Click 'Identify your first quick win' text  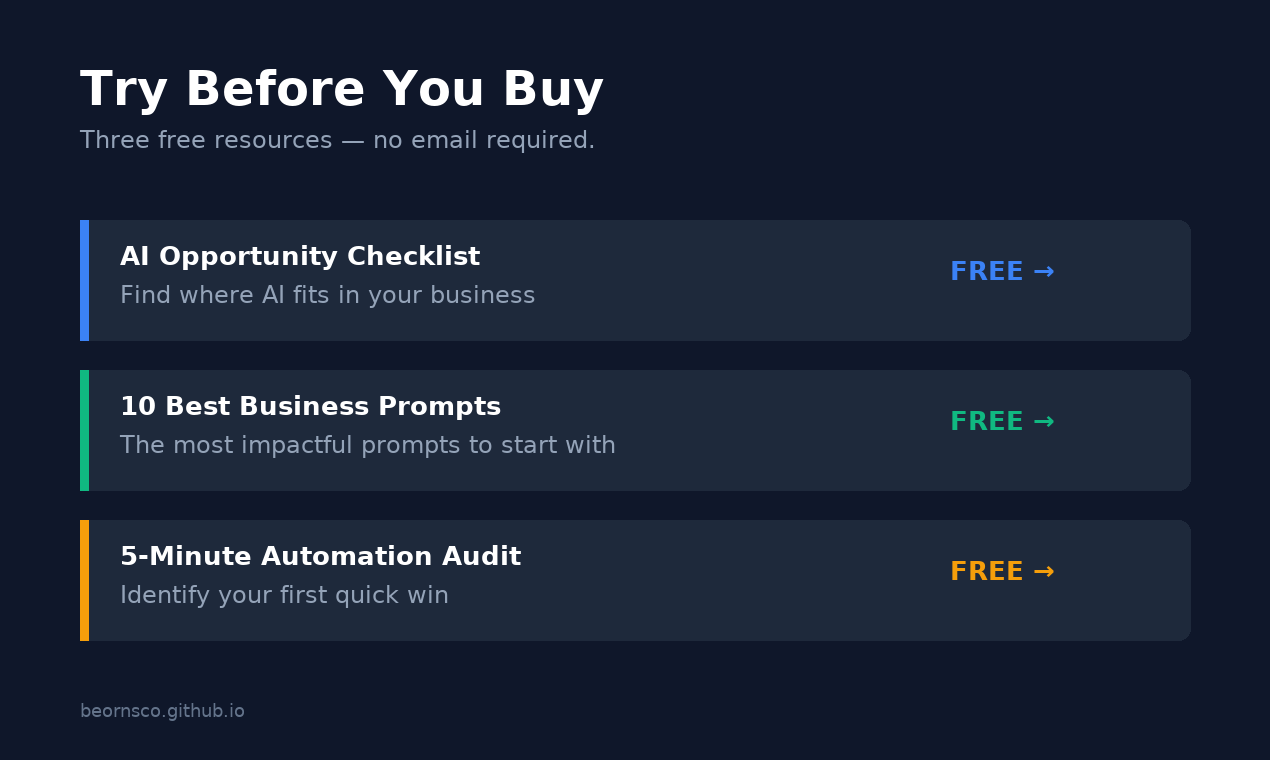[x=284, y=594]
